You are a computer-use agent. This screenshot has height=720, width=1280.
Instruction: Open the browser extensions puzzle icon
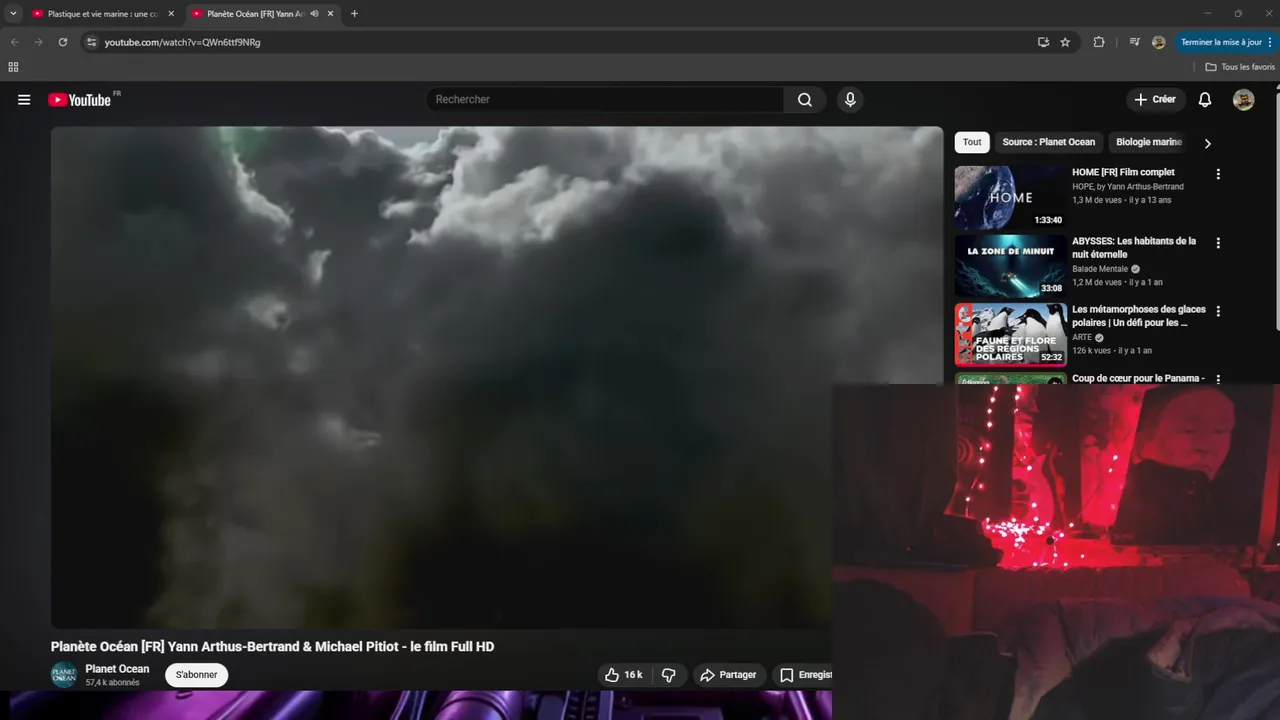pyautogui.click(x=1099, y=42)
